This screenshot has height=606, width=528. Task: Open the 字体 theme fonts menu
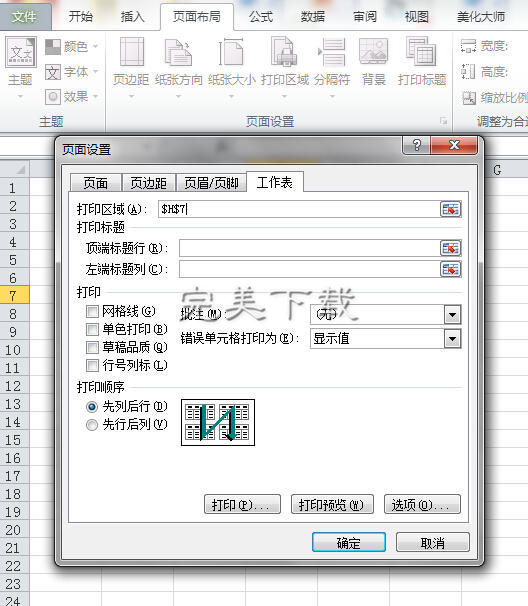72,72
